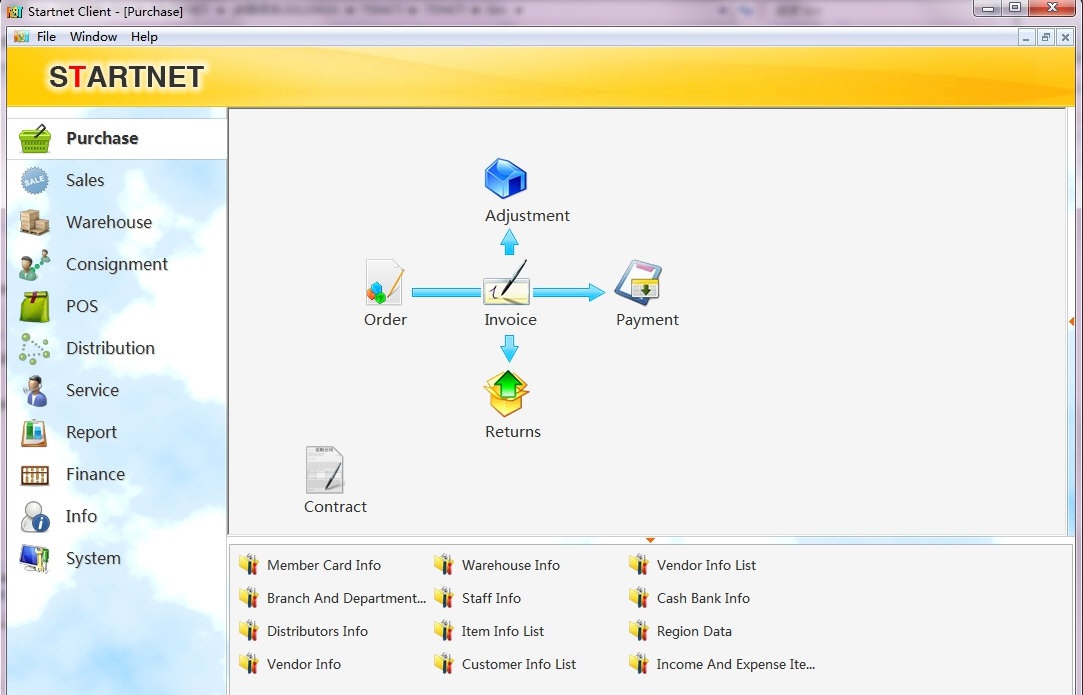Minimize the inner Purchase child window
The width and height of the screenshot is (1083, 695).
pyautogui.click(x=1026, y=37)
